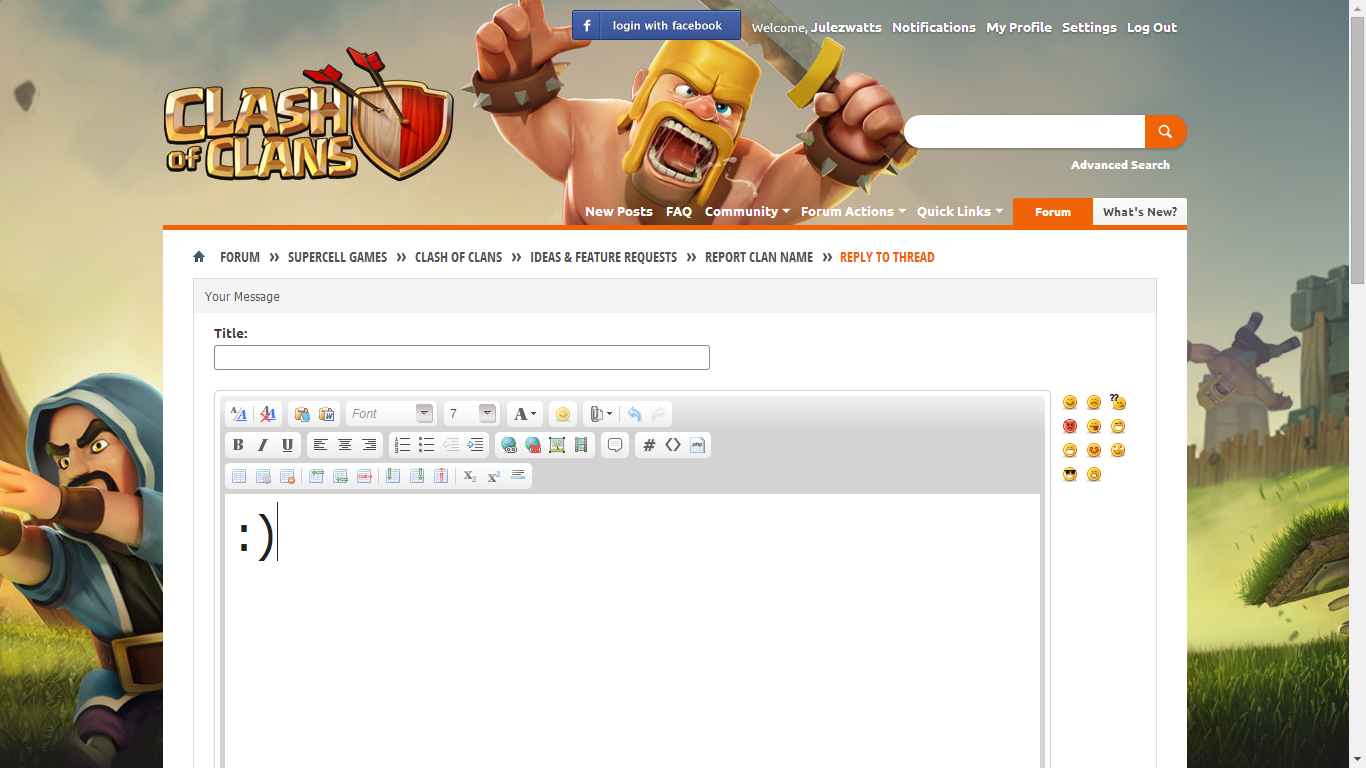
Task: Click the Remove Text Formatting icon
Action: [268, 414]
